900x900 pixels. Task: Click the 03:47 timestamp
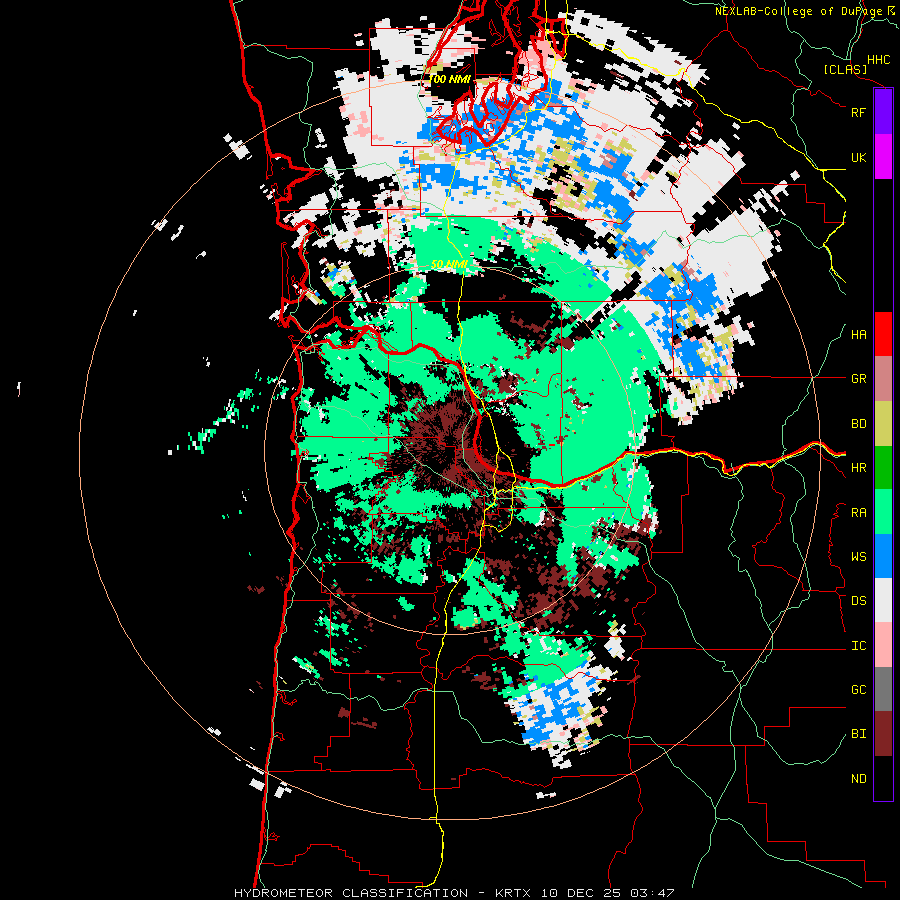[651, 893]
